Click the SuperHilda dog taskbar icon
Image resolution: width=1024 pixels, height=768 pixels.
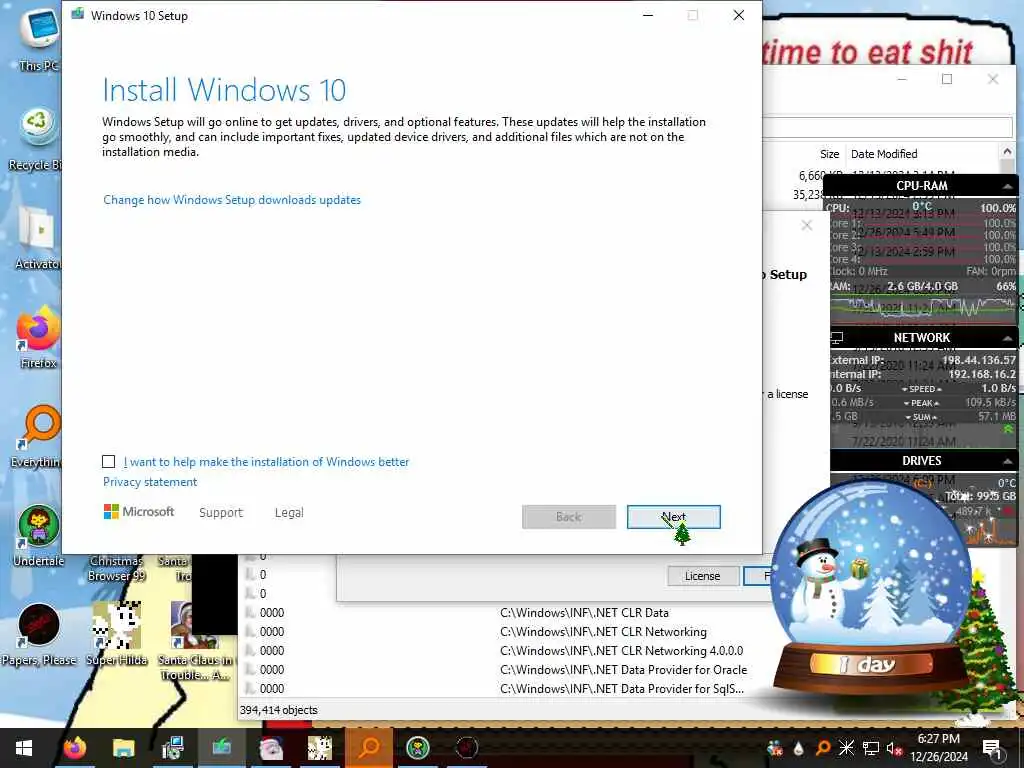click(319, 748)
